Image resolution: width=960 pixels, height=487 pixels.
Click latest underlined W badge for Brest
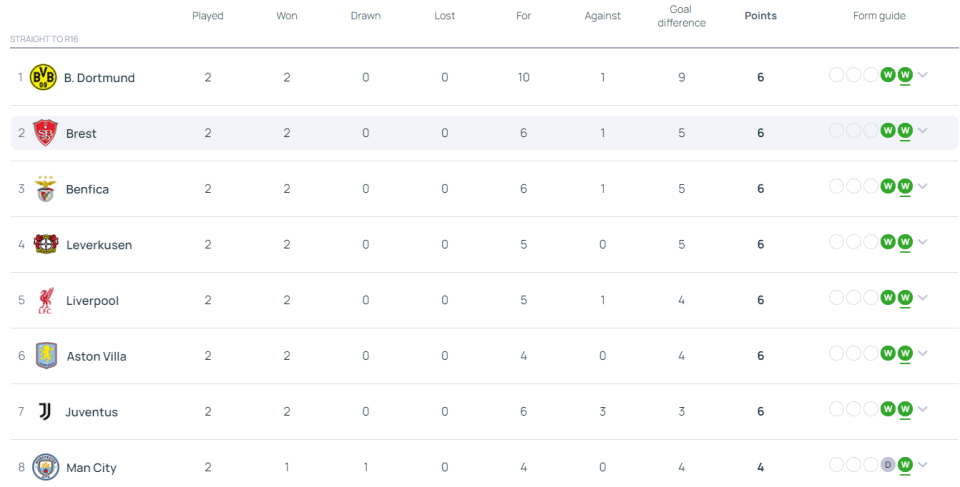[905, 131]
